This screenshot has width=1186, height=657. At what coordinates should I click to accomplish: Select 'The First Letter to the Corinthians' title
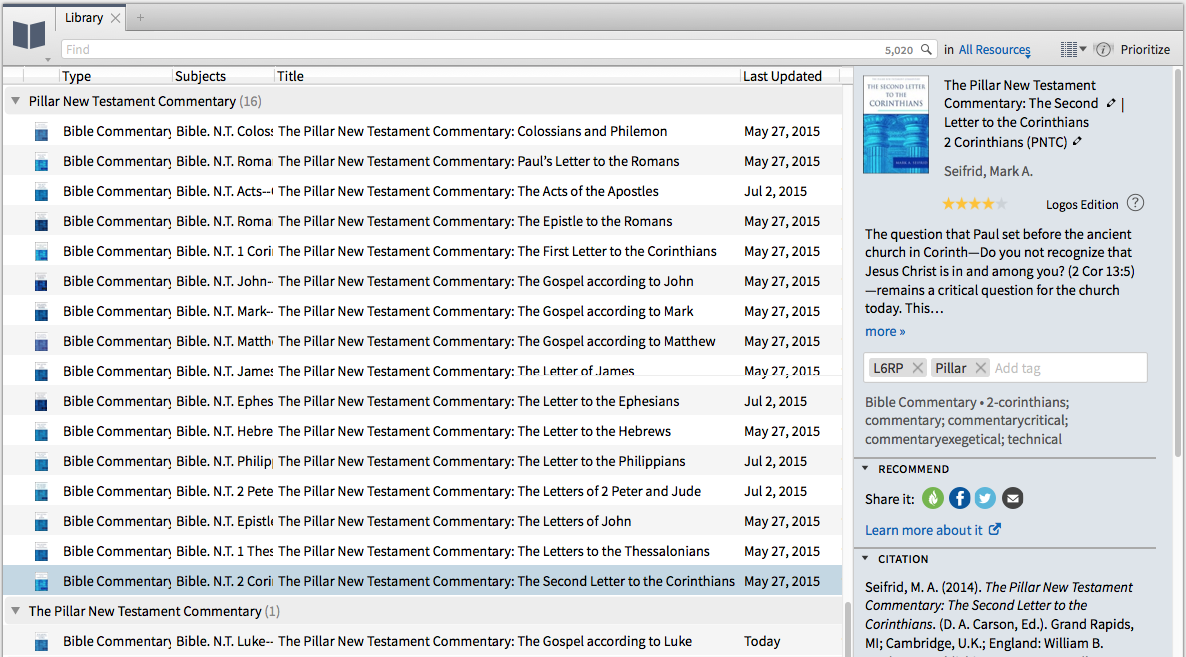coord(497,251)
